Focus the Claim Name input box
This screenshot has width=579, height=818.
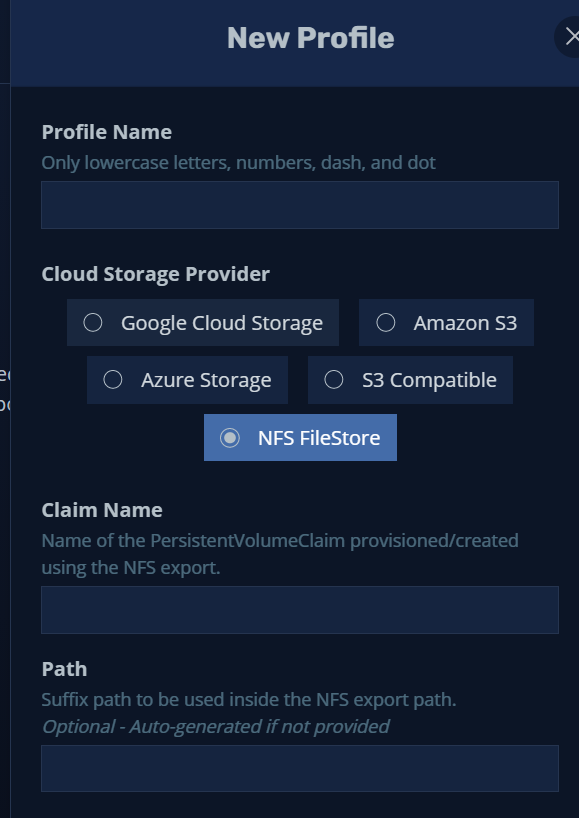(x=300, y=610)
